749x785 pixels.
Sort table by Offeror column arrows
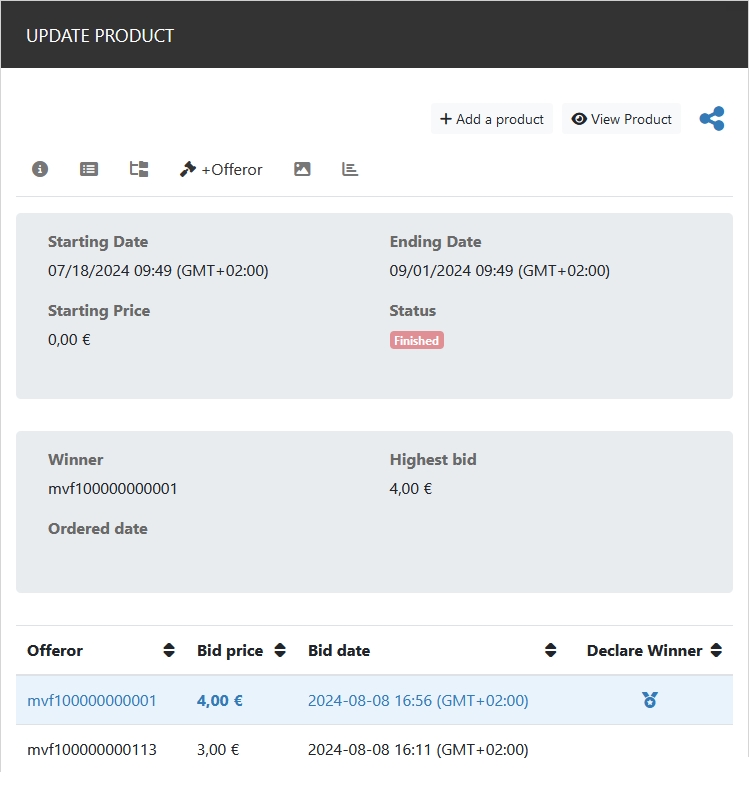click(169, 651)
